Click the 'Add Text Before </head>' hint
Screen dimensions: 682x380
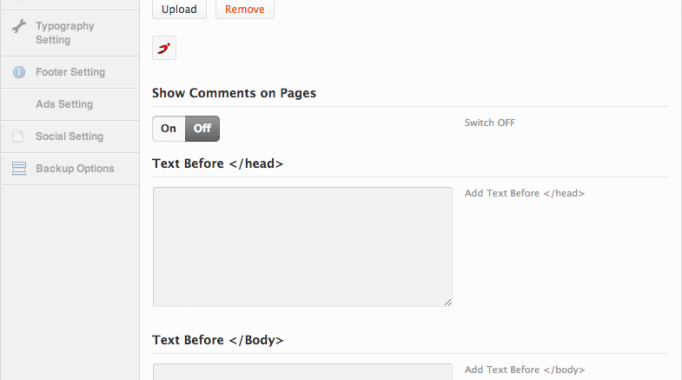[525, 193]
